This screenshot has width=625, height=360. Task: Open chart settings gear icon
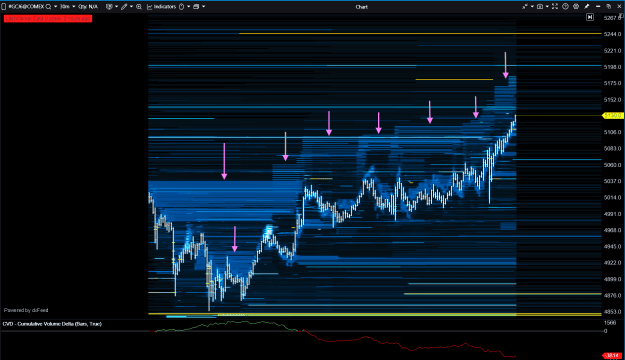[576, 6]
